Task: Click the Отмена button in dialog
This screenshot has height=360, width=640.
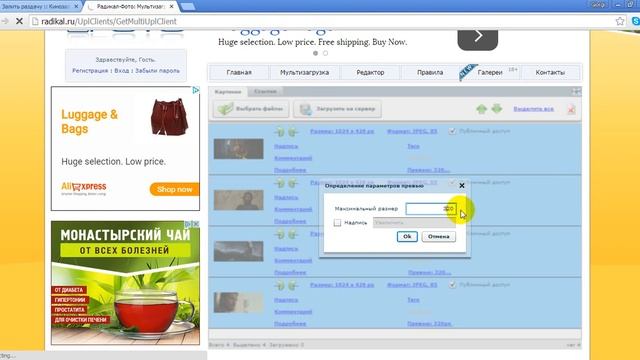Action: tap(438, 236)
